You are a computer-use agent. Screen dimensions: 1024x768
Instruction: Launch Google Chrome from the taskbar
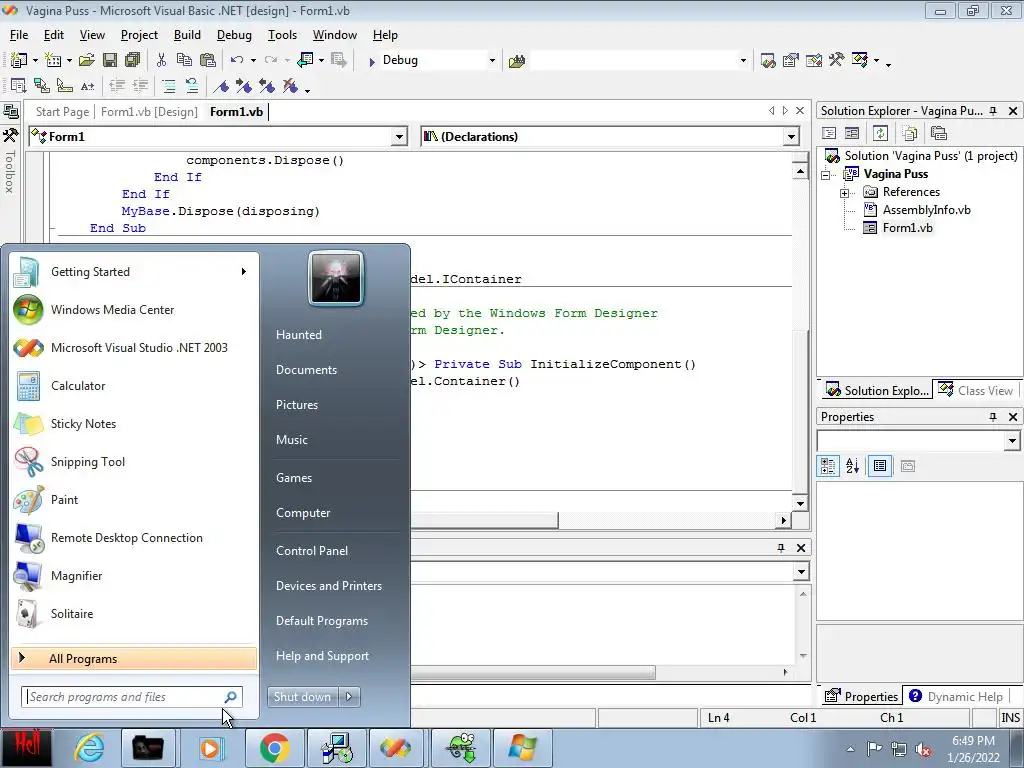click(x=274, y=748)
